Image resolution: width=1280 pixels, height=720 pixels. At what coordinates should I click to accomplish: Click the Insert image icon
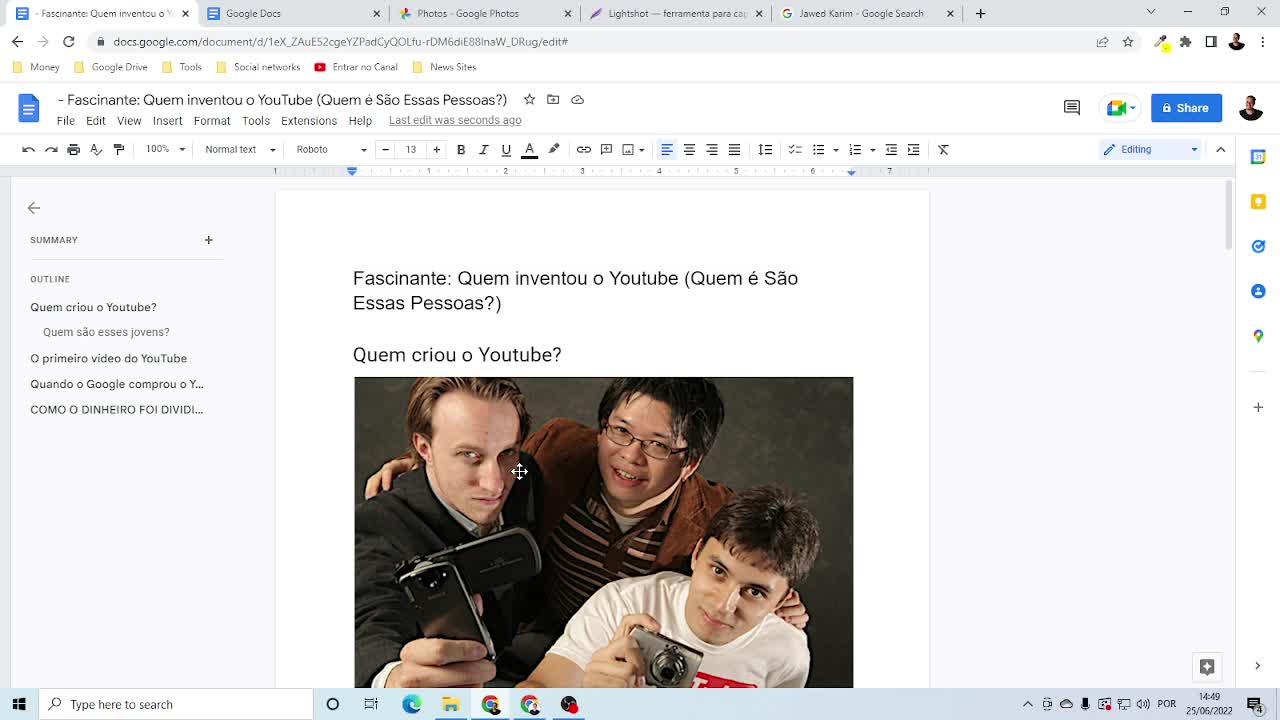[628, 149]
